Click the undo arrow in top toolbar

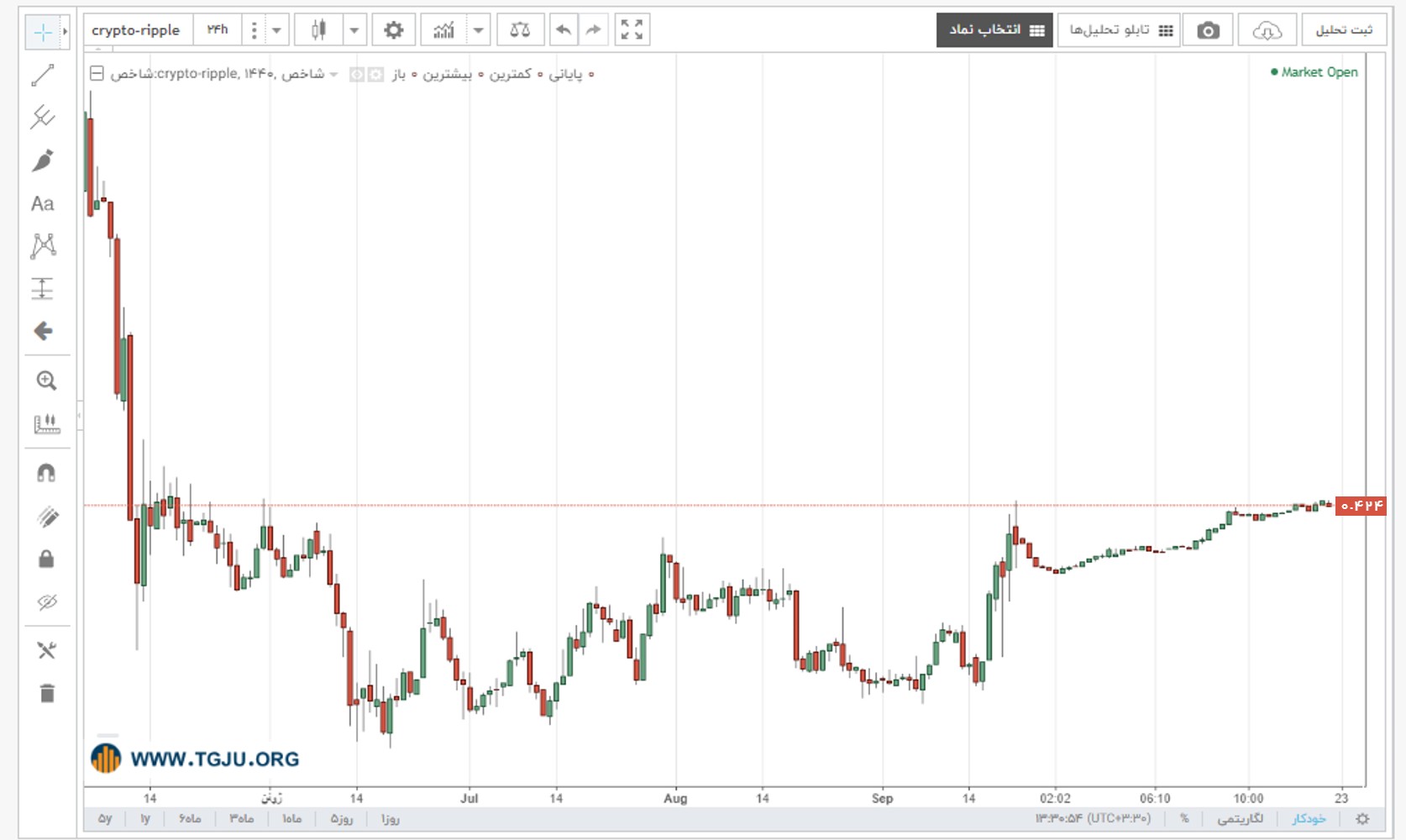(564, 30)
